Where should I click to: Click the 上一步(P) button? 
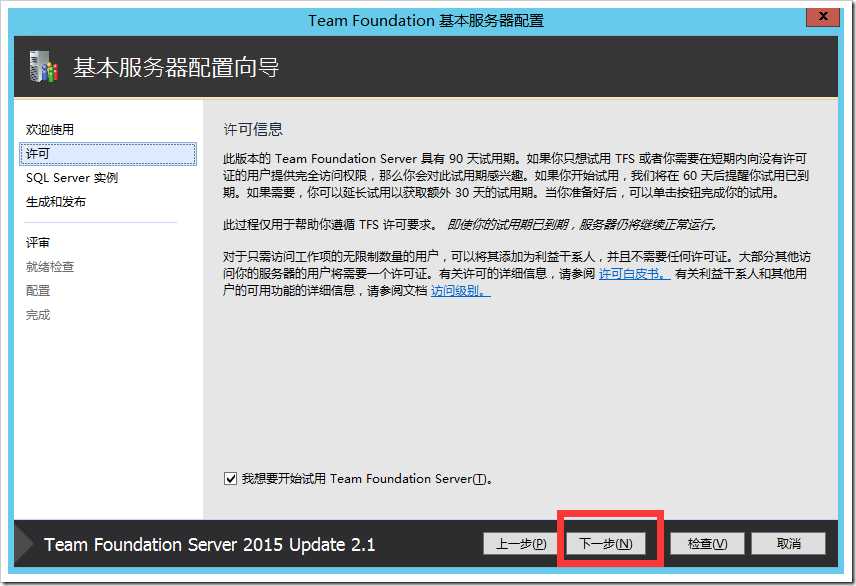coord(521,544)
